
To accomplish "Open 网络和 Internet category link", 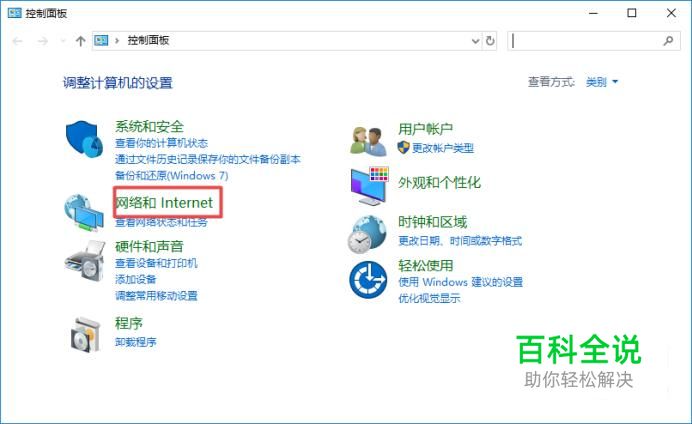I will click(164, 203).
